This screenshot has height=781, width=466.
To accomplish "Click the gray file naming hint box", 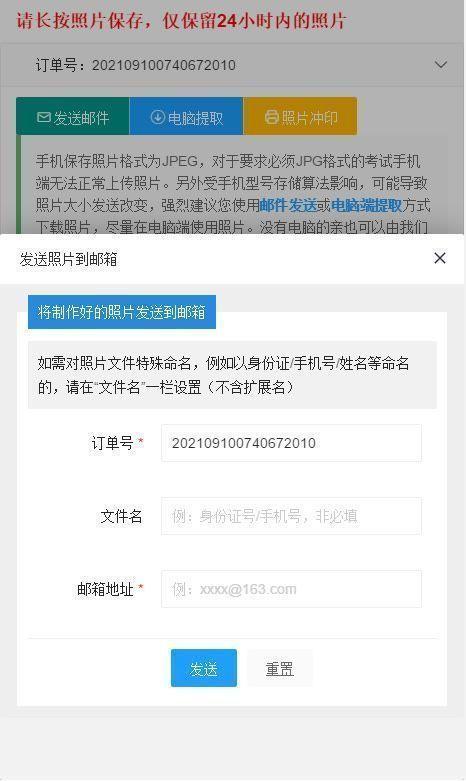I will [232, 375].
